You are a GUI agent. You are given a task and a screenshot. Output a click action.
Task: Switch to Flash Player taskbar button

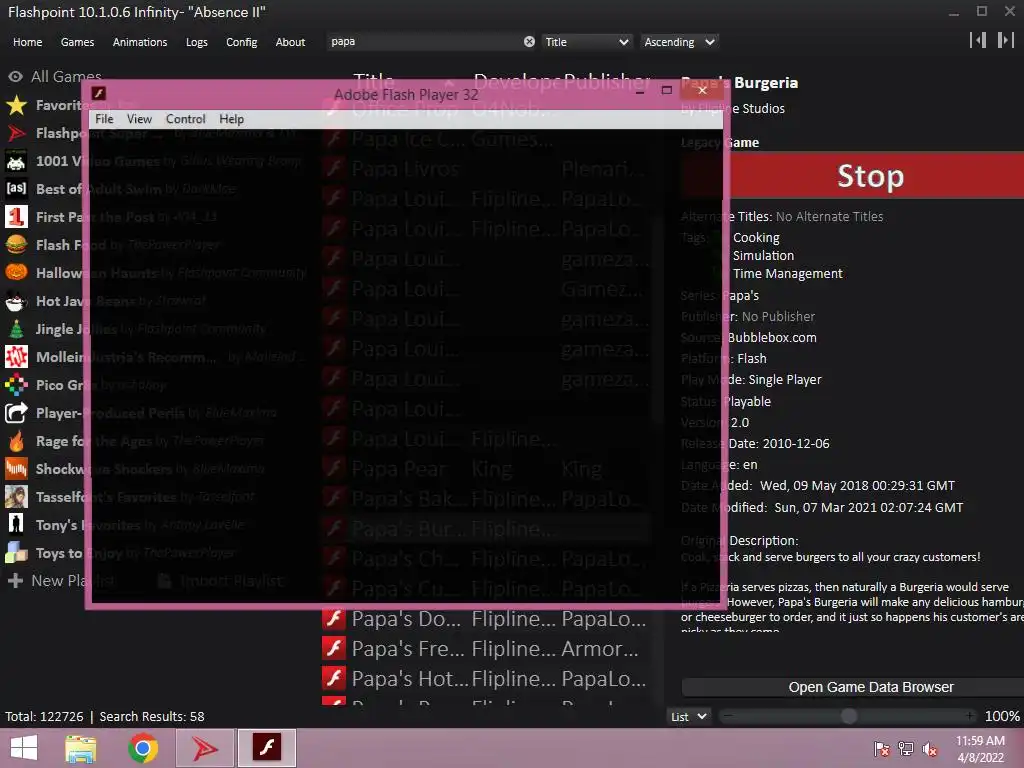point(267,748)
